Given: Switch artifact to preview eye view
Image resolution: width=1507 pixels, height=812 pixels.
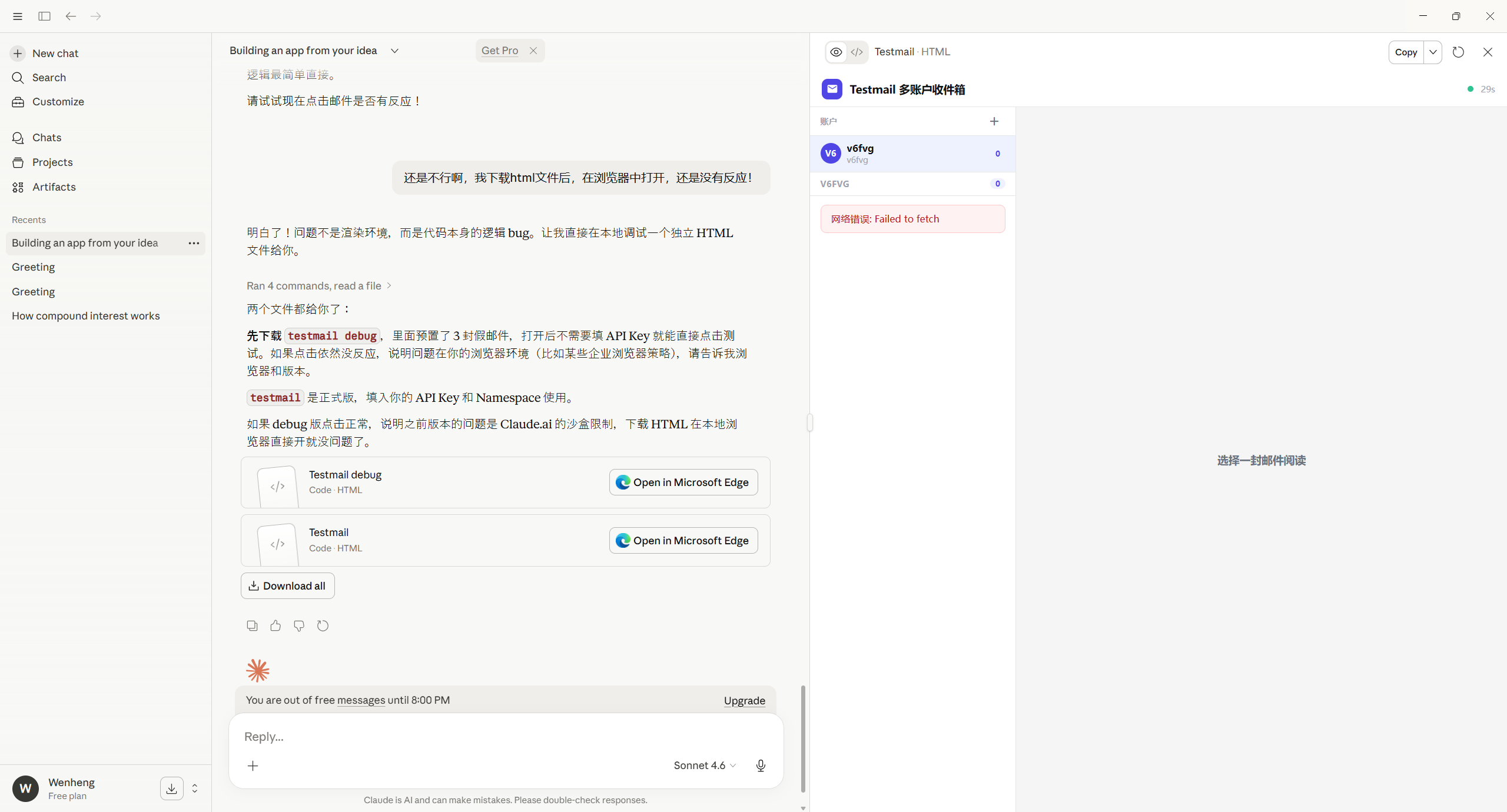Looking at the screenshot, I should [x=836, y=52].
